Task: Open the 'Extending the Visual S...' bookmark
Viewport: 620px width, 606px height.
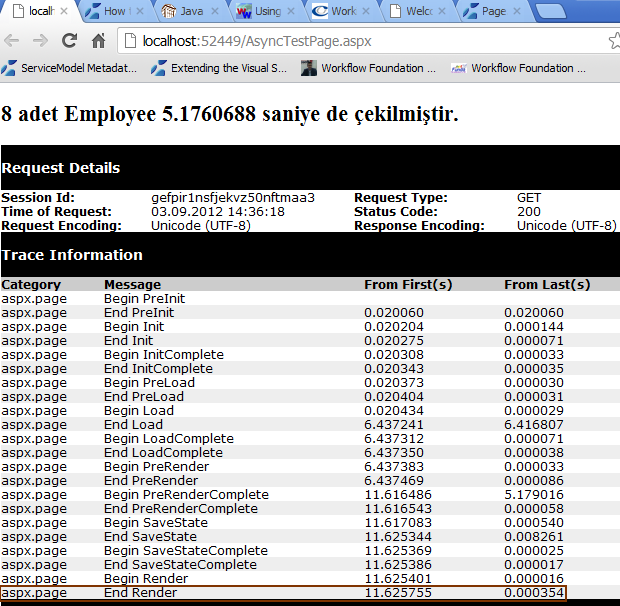Action: tap(219, 69)
